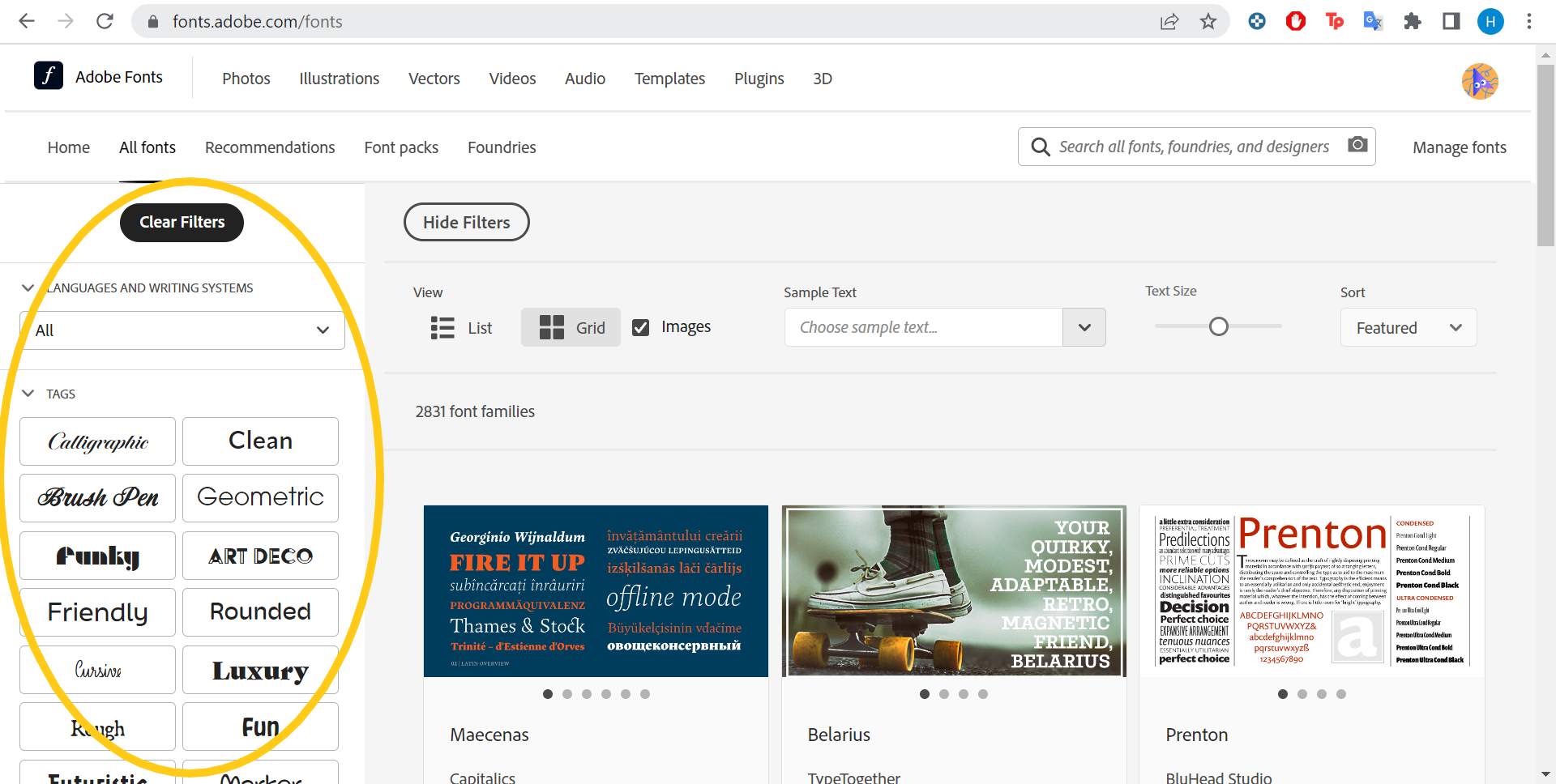Reload the page

pyautogui.click(x=105, y=22)
